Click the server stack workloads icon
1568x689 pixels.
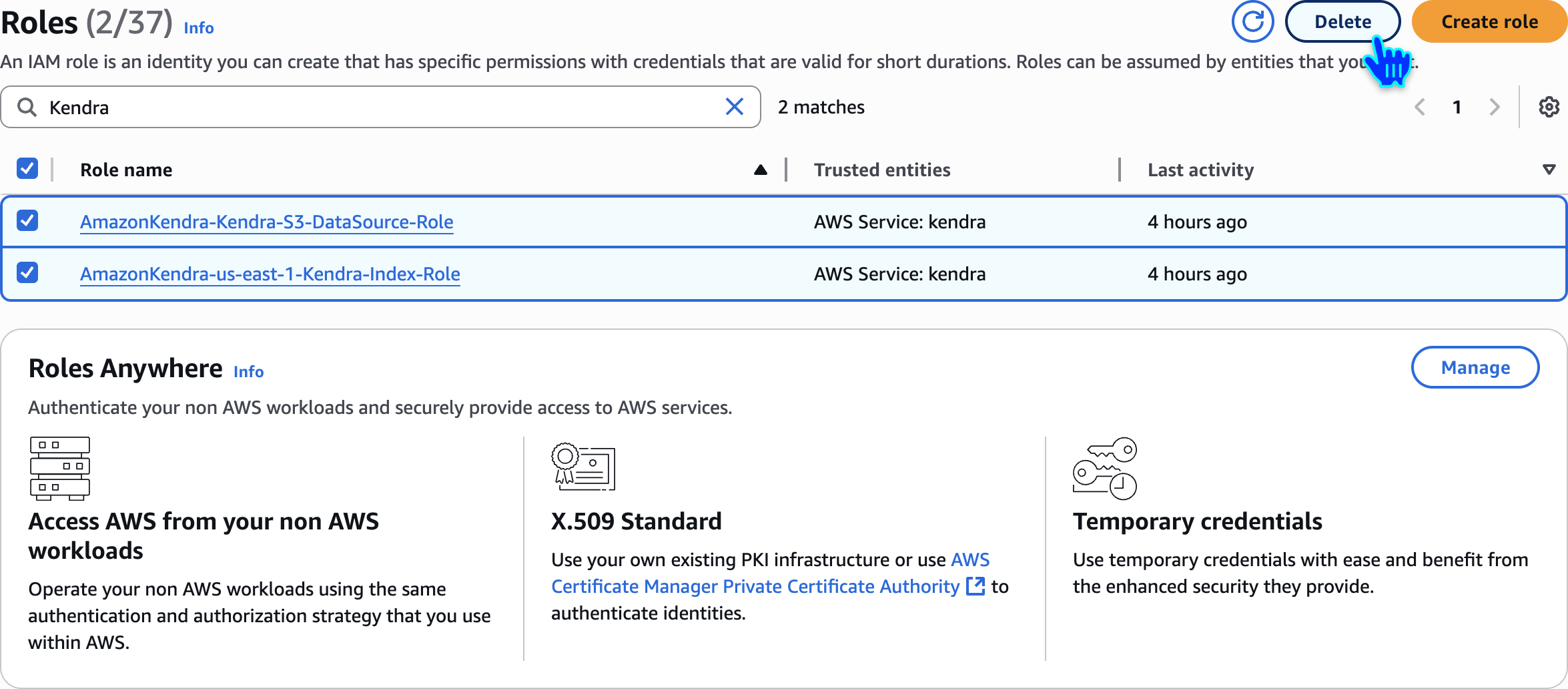(60, 468)
